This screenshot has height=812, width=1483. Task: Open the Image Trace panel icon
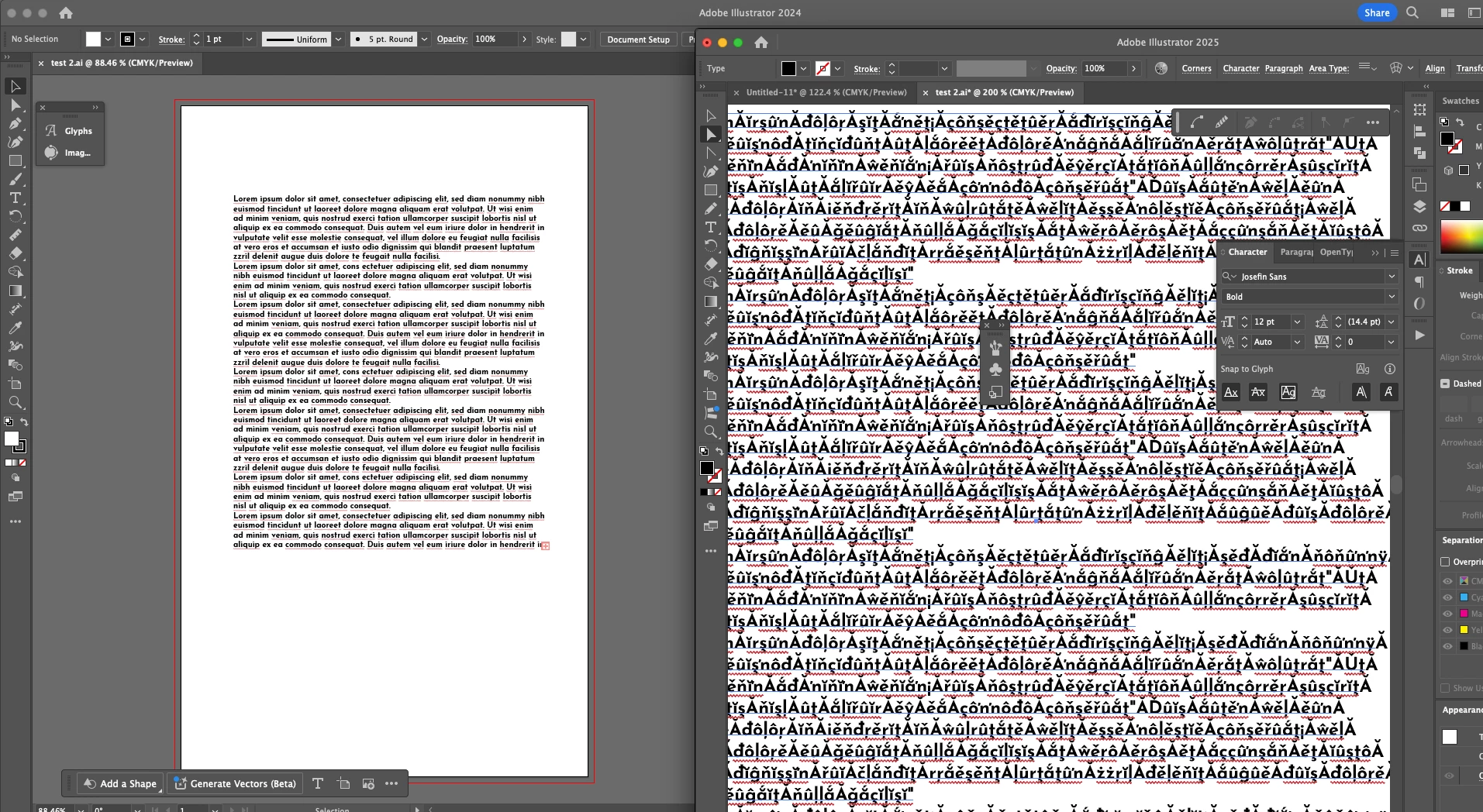coord(51,153)
